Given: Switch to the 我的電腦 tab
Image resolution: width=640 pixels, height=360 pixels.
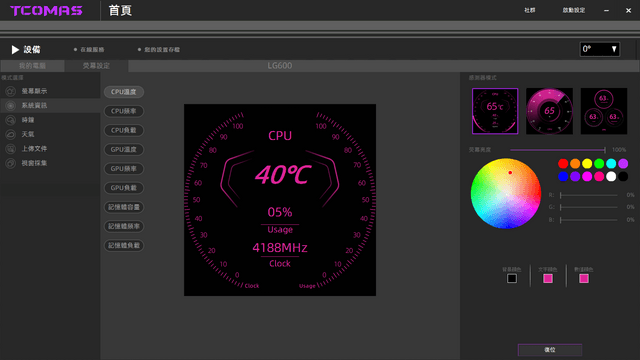Looking at the screenshot, I should pos(32,66).
